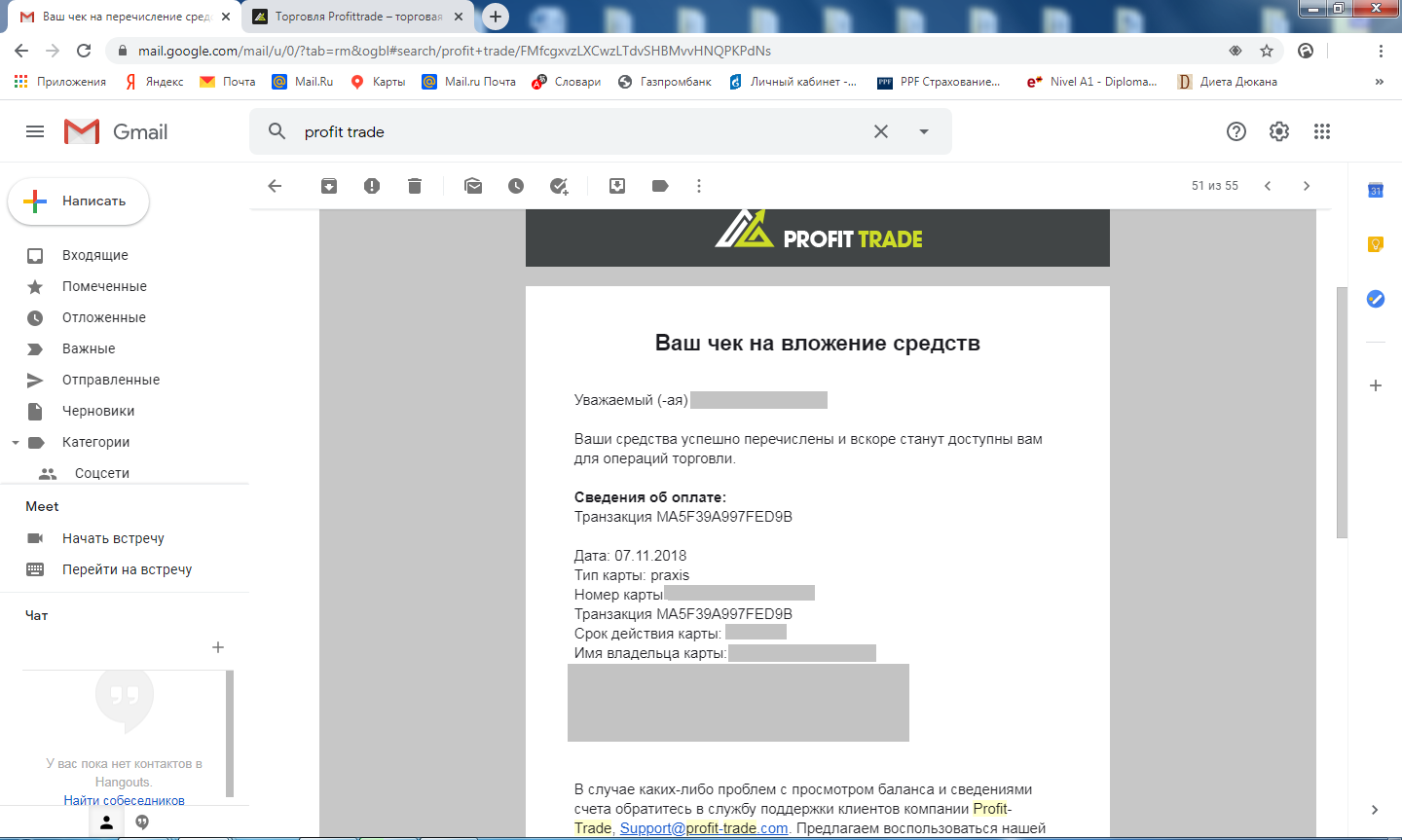Open Gmail settings gear
Image resolution: width=1402 pixels, height=840 pixels.
(x=1278, y=131)
